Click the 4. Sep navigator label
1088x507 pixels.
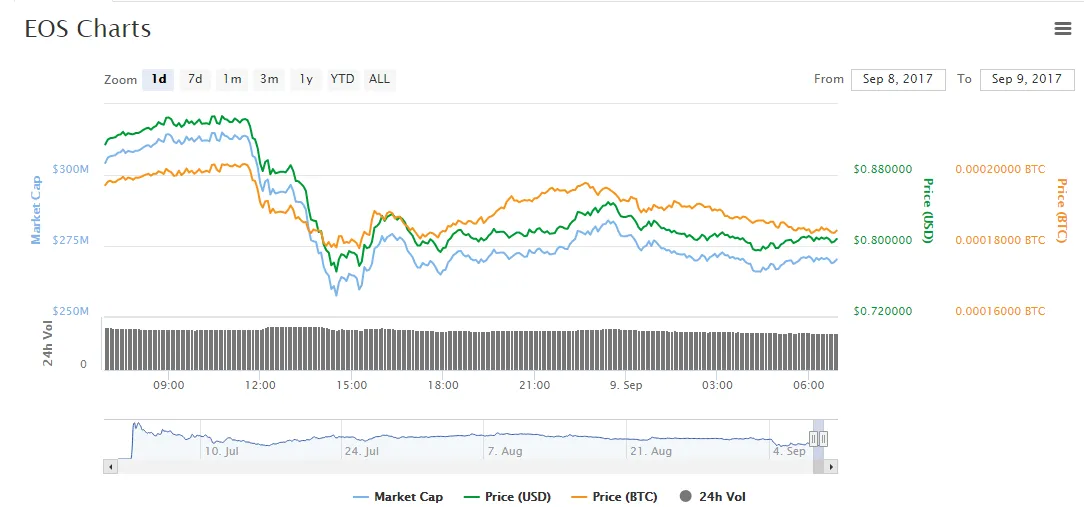point(790,452)
